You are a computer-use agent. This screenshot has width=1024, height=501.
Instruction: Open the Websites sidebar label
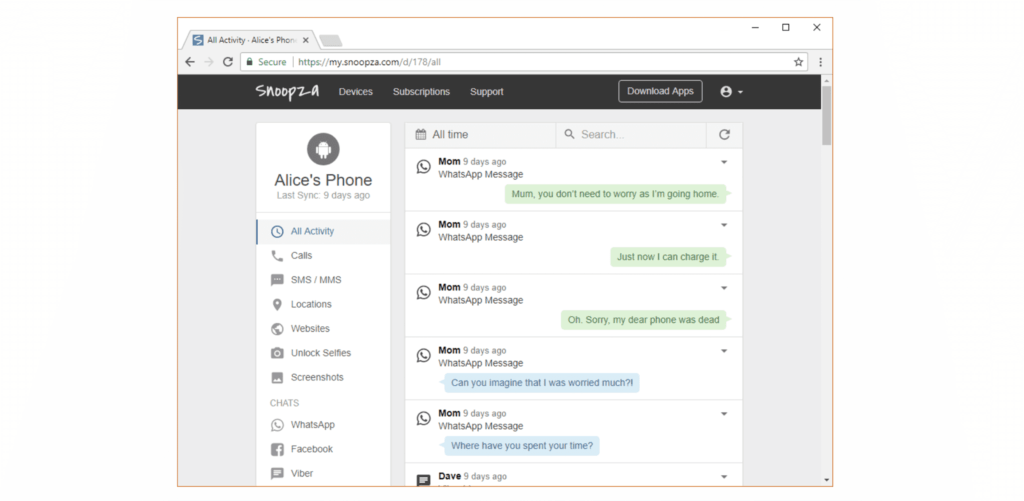pyautogui.click(x=310, y=329)
